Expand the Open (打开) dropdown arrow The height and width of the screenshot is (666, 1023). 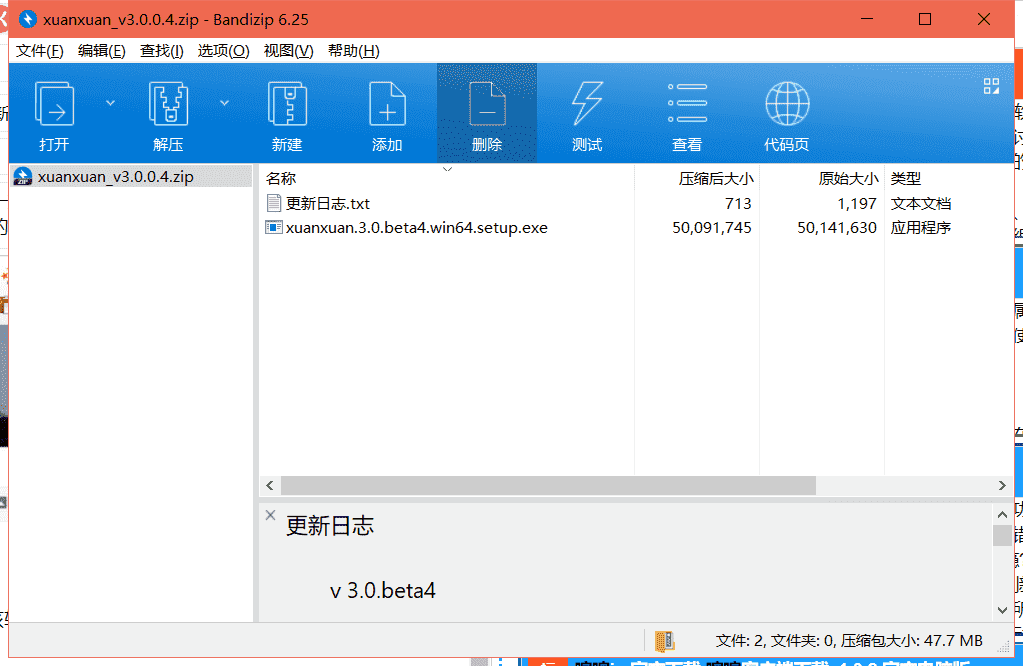pos(110,103)
